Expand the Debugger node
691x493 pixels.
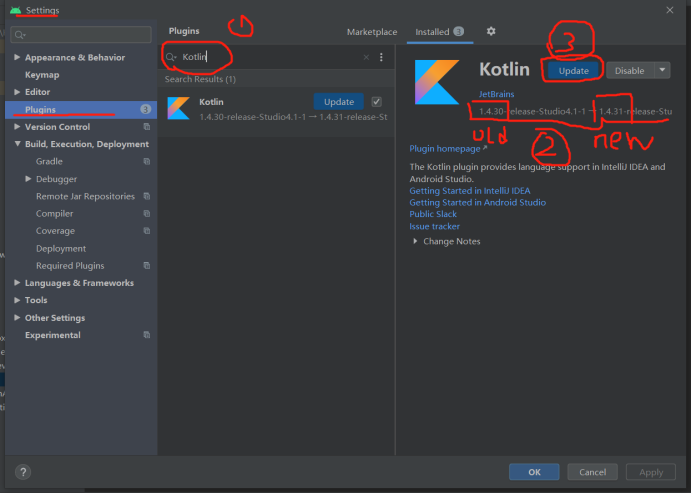(28, 178)
